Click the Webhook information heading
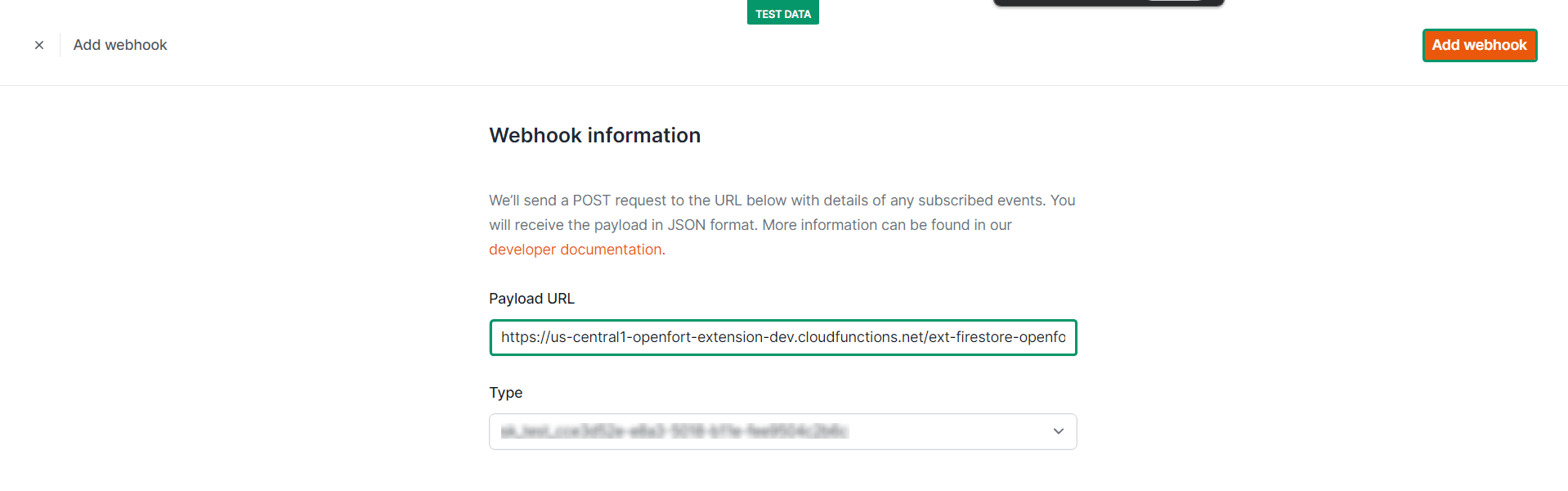The width and height of the screenshot is (1568, 491). (x=594, y=135)
